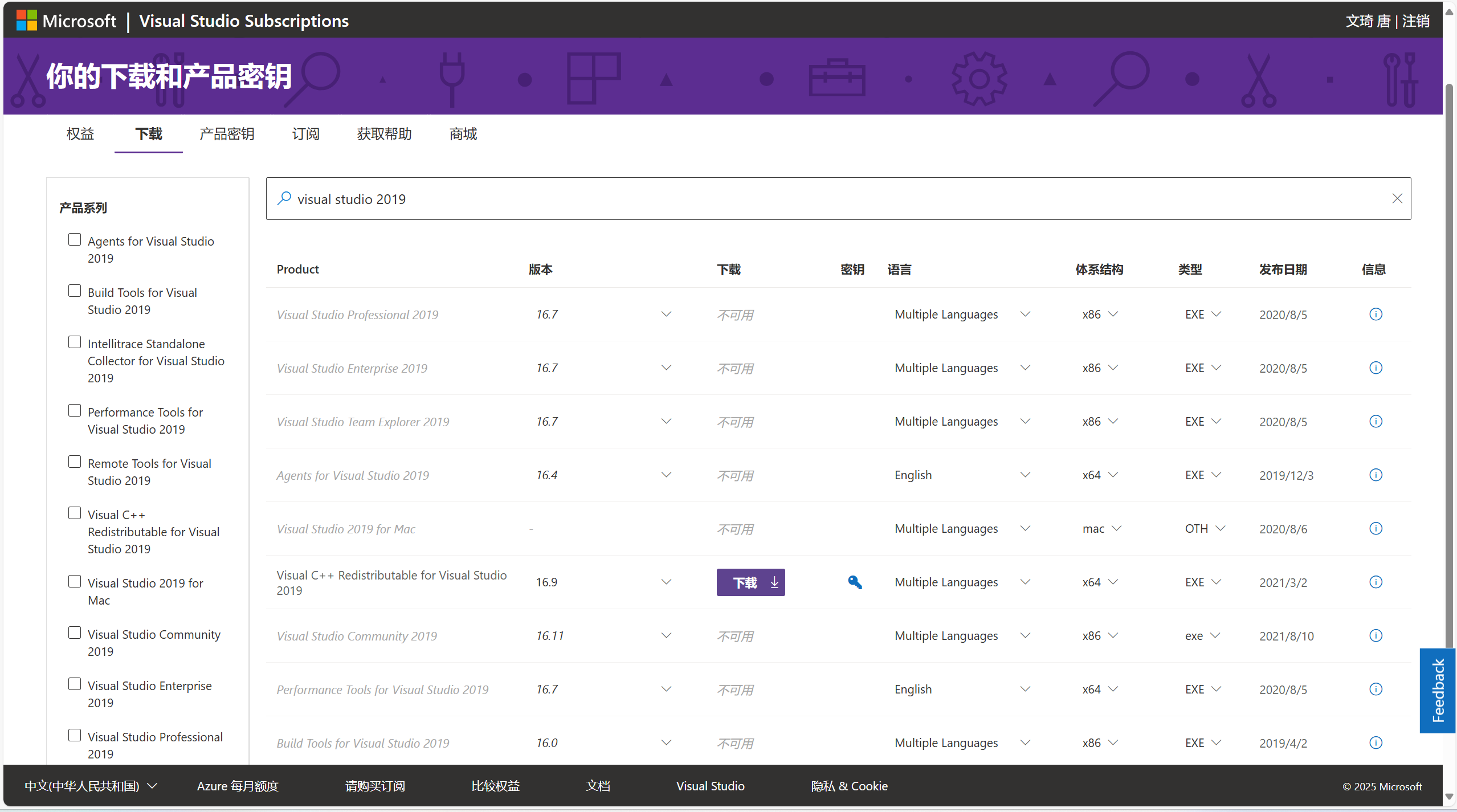Expand version dropdown for Visual C++ Redistributable
The height and width of the screenshot is (812, 1457).
[666, 582]
